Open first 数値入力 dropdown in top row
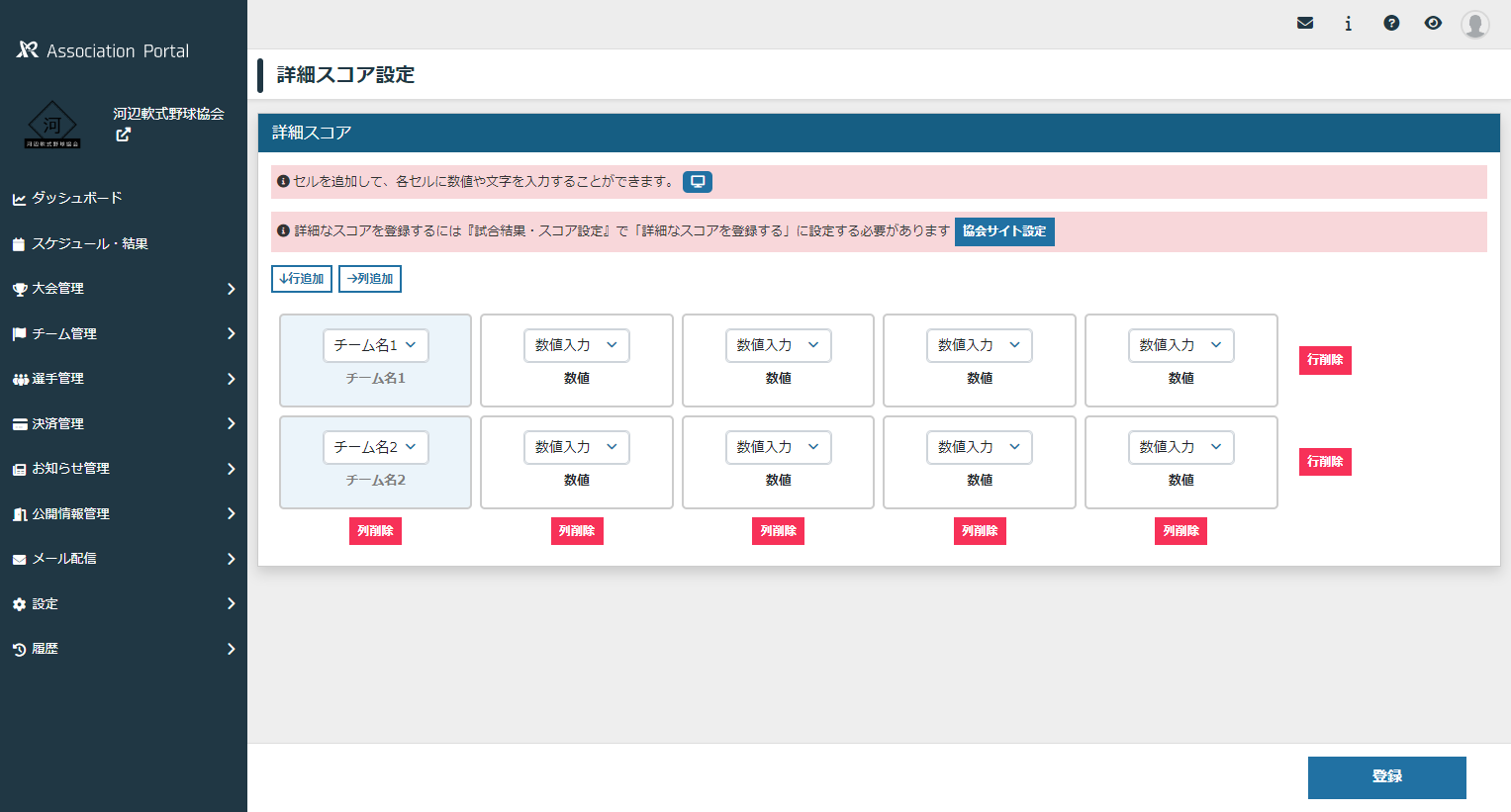The height and width of the screenshot is (812, 1511). pos(576,345)
